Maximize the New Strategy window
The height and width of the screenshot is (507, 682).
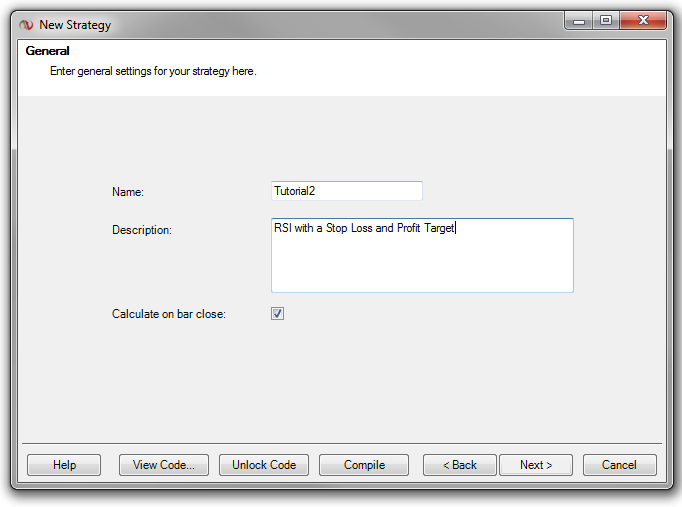click(605, 21)
